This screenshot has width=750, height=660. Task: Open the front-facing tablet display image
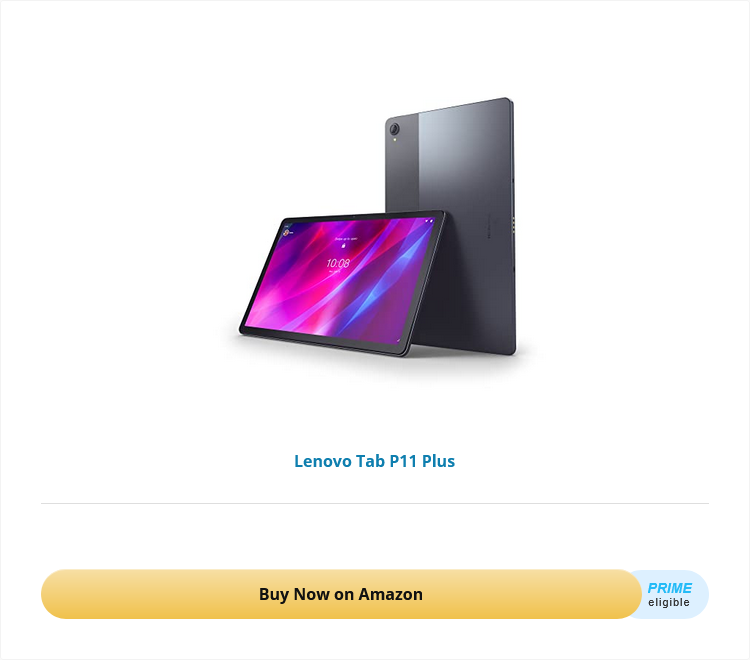(x=342, y=283)
